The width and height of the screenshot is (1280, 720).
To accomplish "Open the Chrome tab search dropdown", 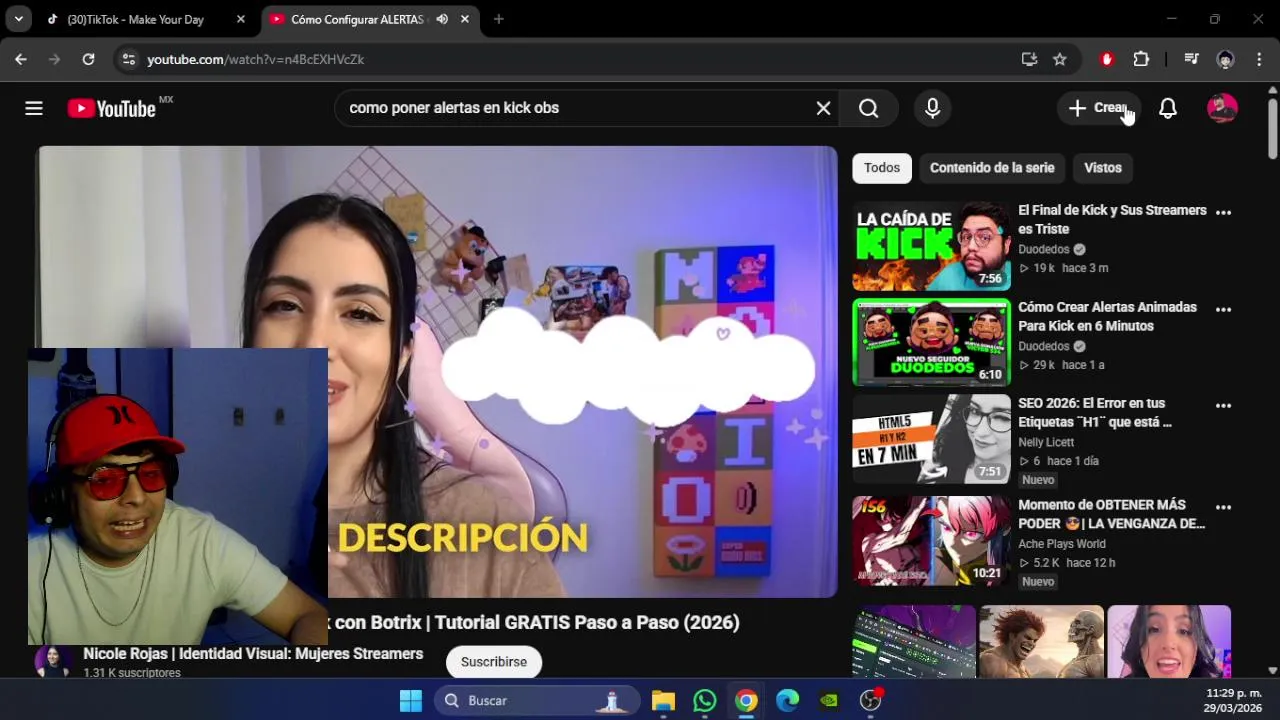I will 18,19.
